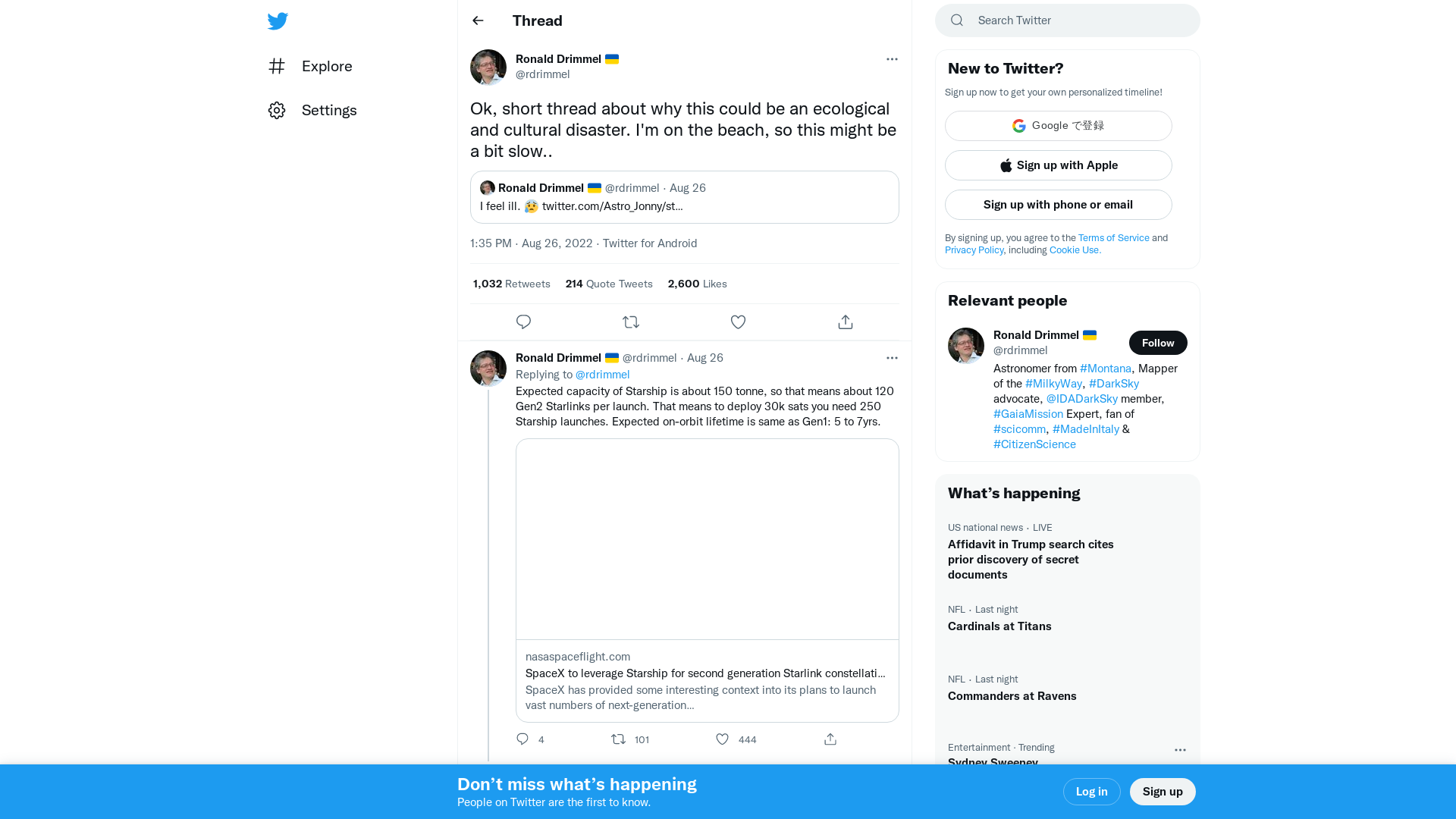Open the quoted 'I feel ill' tweet

click(684, 197)
